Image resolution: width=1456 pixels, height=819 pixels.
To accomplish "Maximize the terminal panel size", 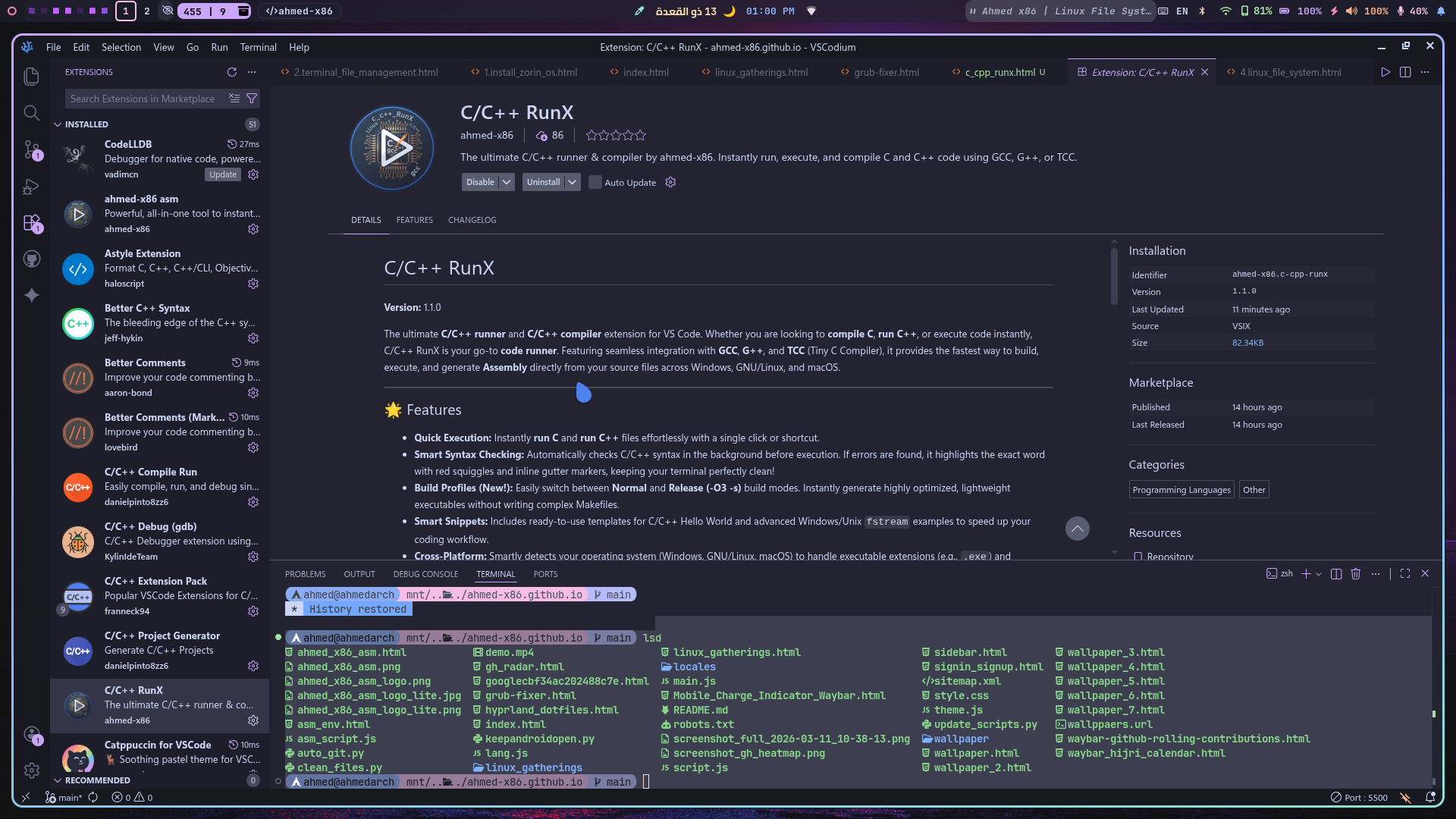I will click(1405, 573).
